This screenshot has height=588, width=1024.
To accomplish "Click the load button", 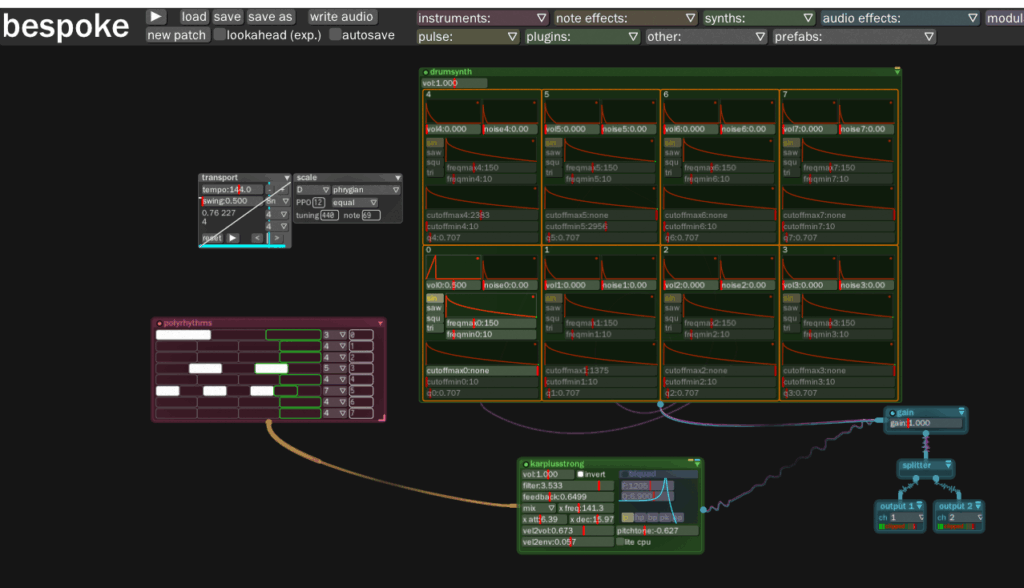I will click(x=194, y=16).
